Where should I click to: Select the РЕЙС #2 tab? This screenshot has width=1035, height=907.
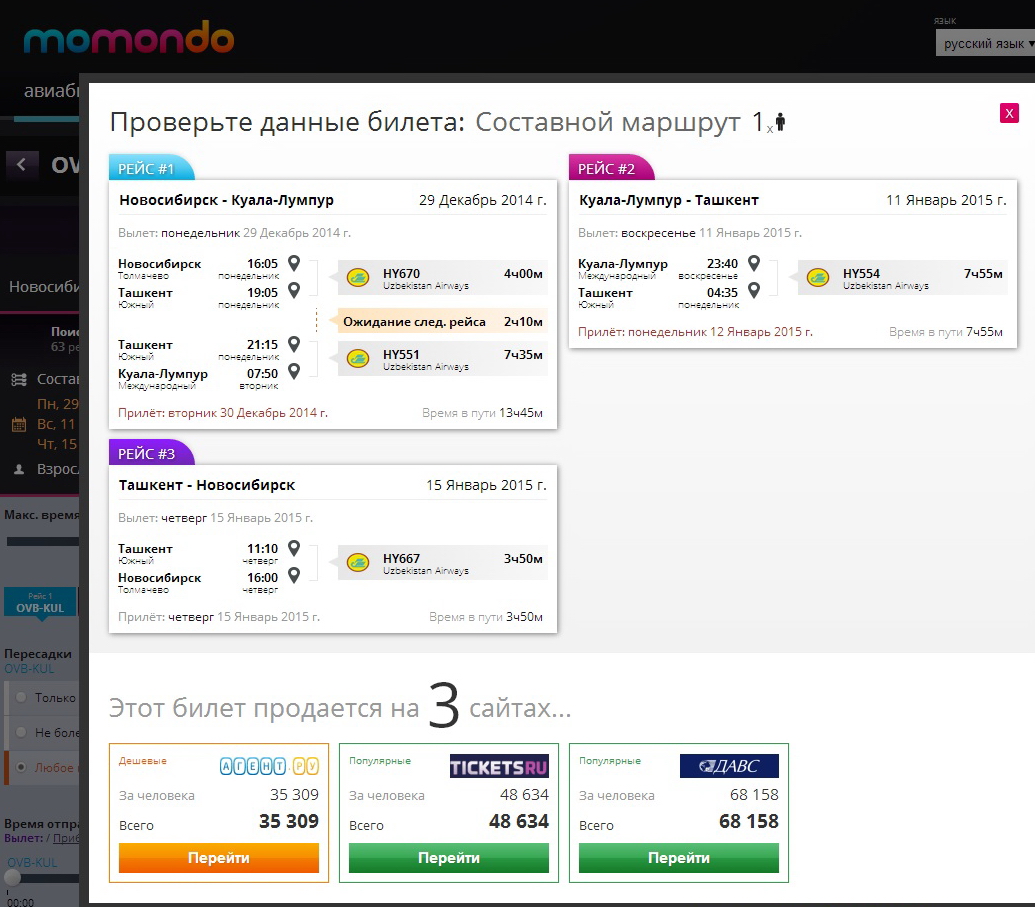click(611, 168)
